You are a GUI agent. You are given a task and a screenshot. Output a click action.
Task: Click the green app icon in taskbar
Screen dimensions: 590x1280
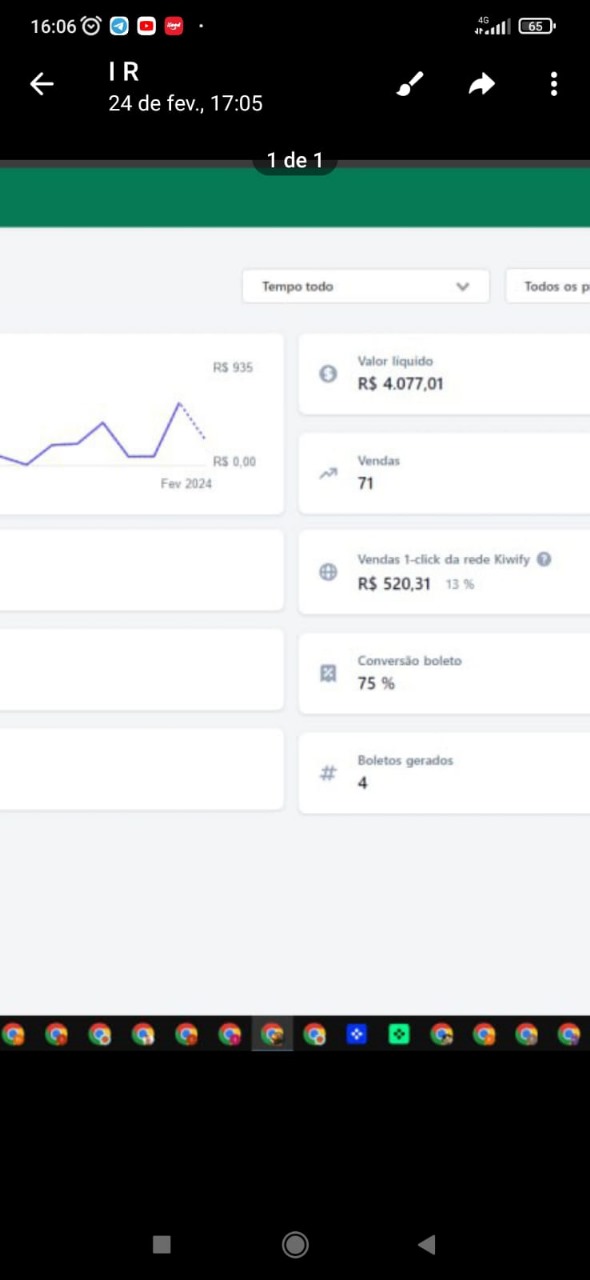click(x=399, y=1034)
